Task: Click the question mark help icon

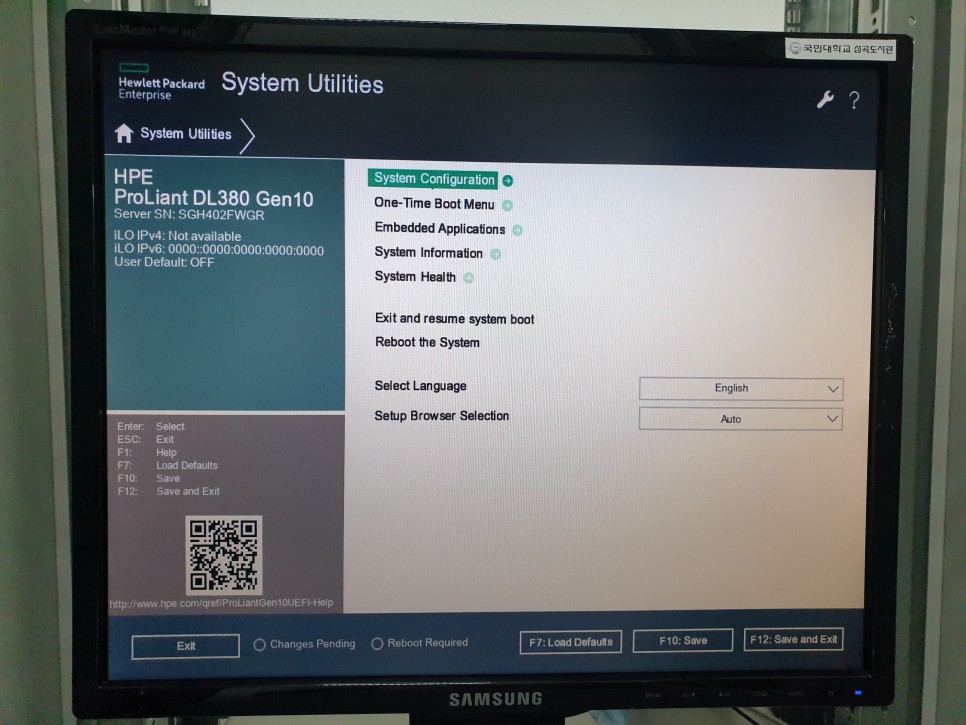Action: tap(854, 100)
